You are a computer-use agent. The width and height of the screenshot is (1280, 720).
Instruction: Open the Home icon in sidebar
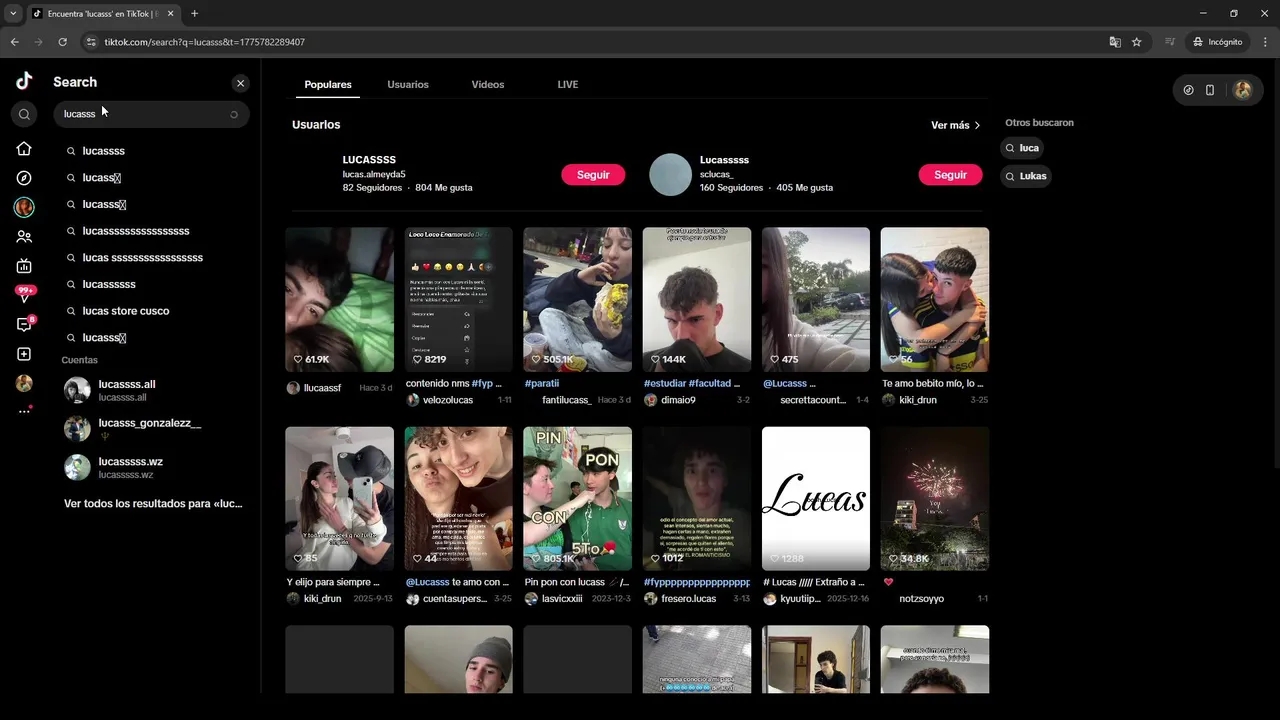click(24, 149)
